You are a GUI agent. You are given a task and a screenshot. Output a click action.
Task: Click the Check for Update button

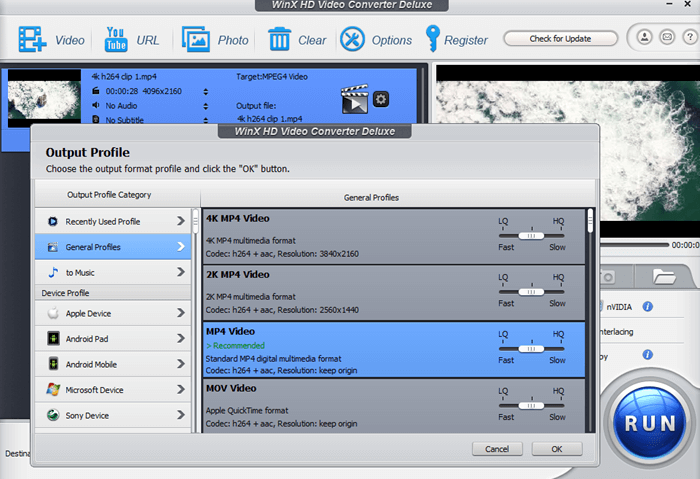559,39
